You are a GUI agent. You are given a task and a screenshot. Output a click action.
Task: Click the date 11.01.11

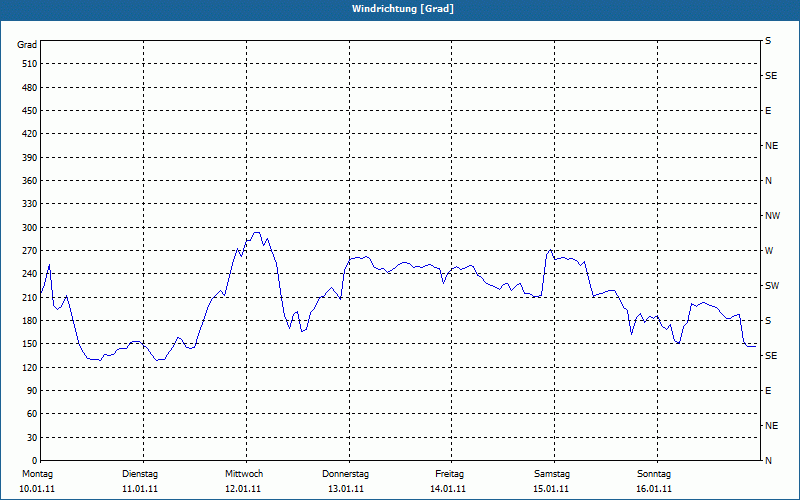(140, 489)
